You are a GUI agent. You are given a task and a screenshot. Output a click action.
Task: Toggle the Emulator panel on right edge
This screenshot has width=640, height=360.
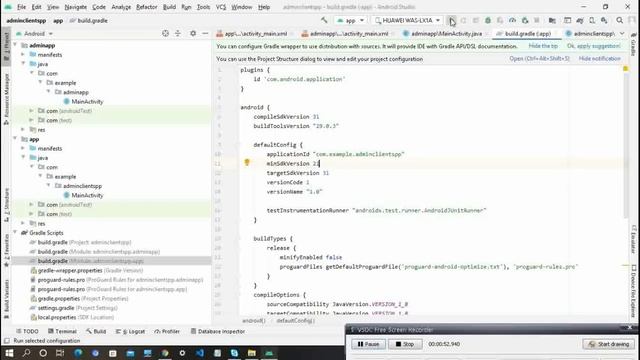pyautogui.click(x=634, y=239)
